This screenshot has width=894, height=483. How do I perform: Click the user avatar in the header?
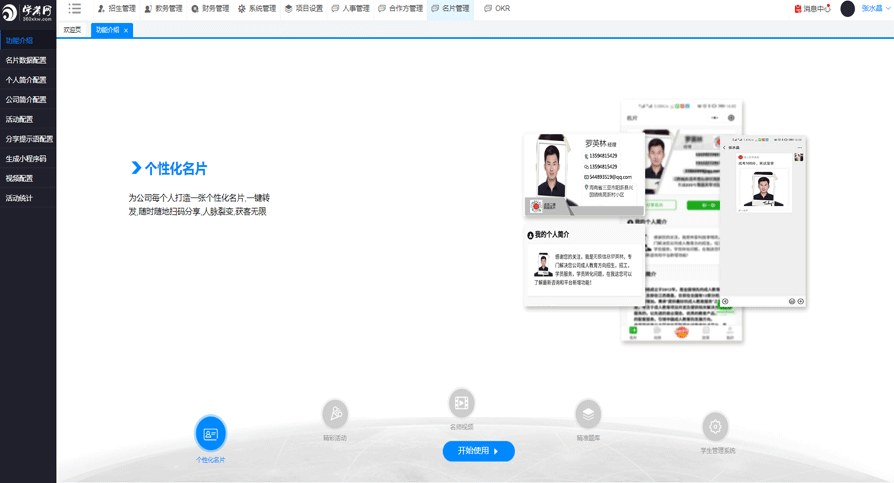pos(847,9)
